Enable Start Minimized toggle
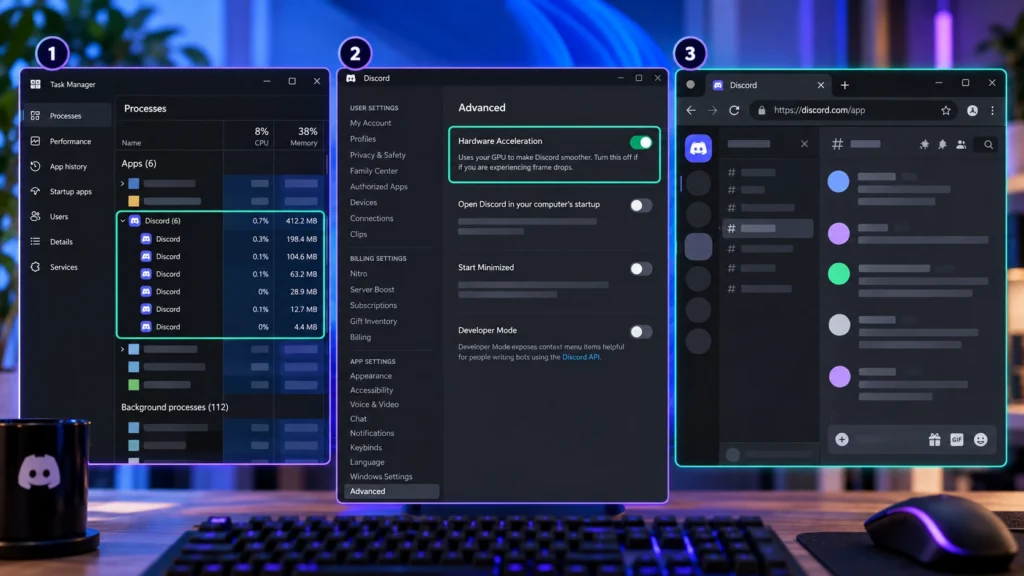 coord(641,269)
